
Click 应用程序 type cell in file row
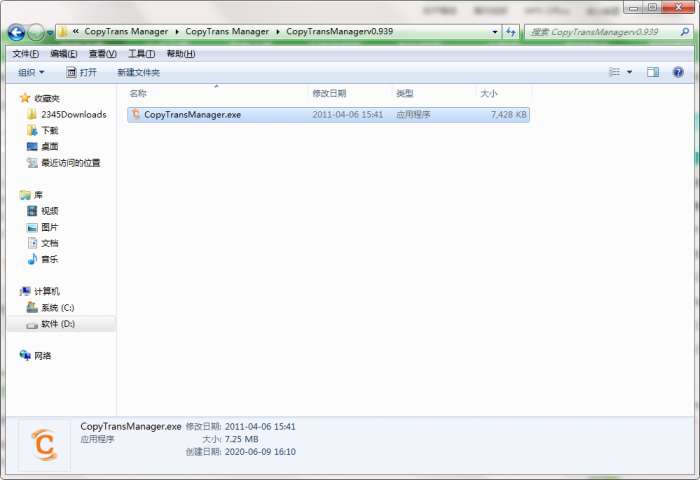[x=413, y=115]
